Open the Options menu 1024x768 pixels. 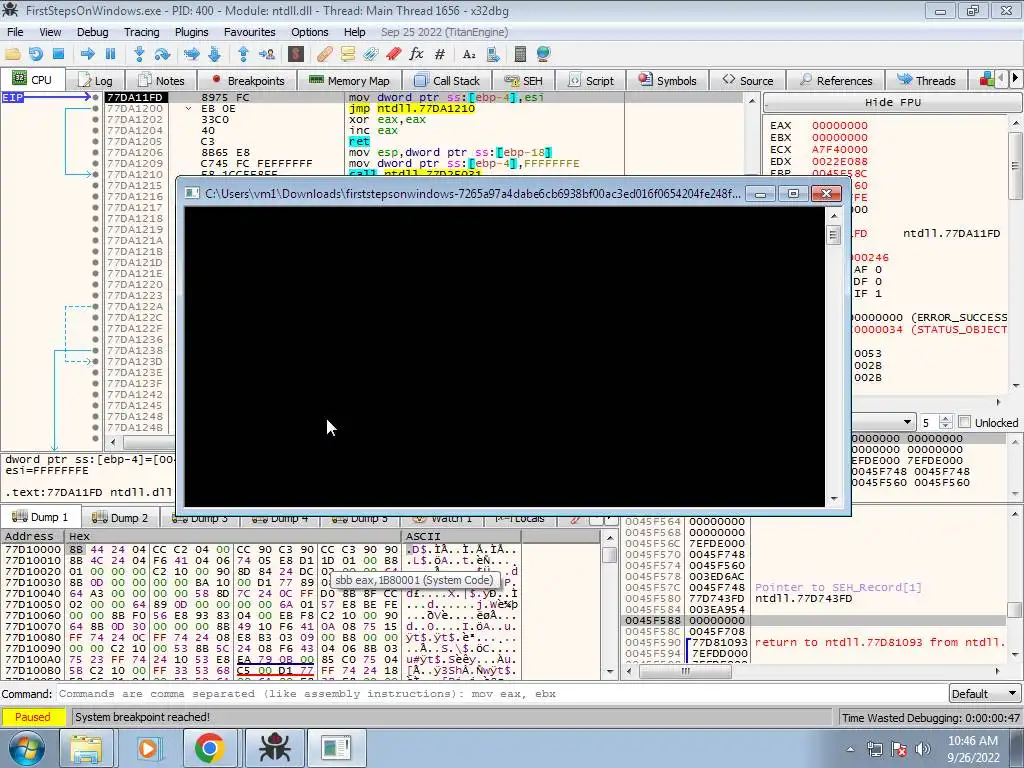(310, 32)
